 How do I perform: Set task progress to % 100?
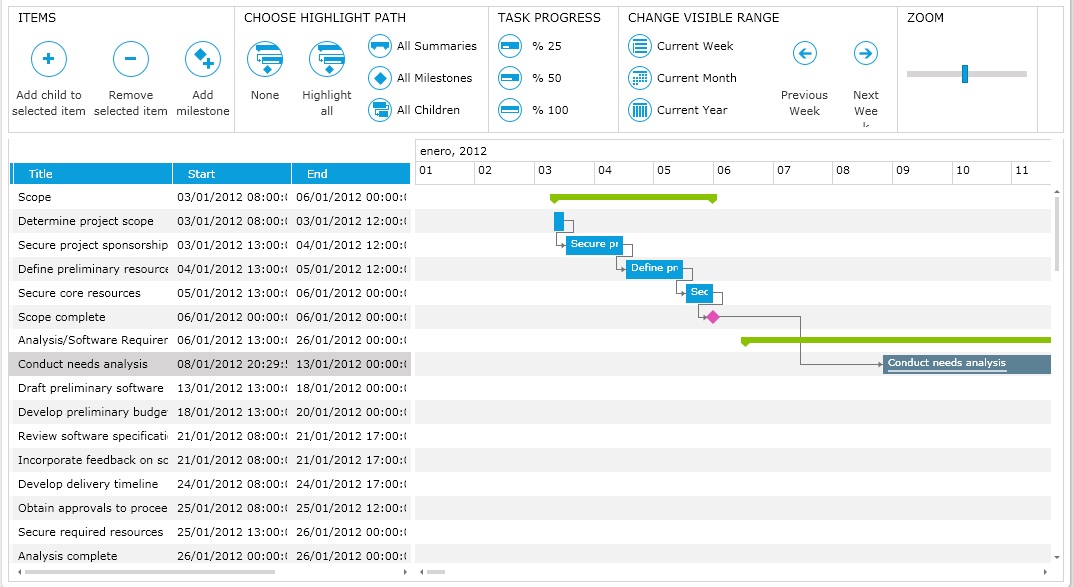tap(510, 110)
